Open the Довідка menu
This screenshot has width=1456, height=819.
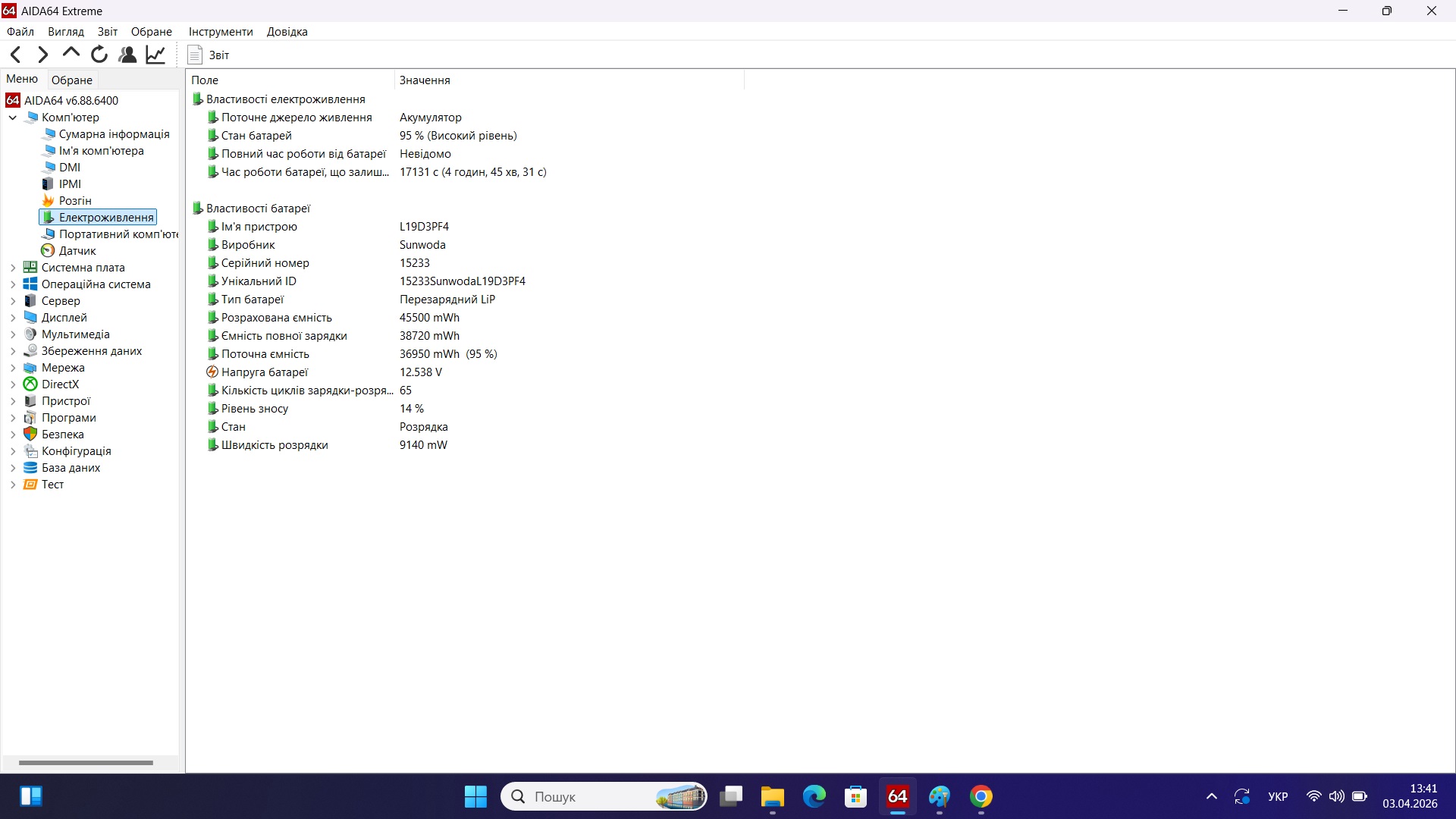(287, 31)
